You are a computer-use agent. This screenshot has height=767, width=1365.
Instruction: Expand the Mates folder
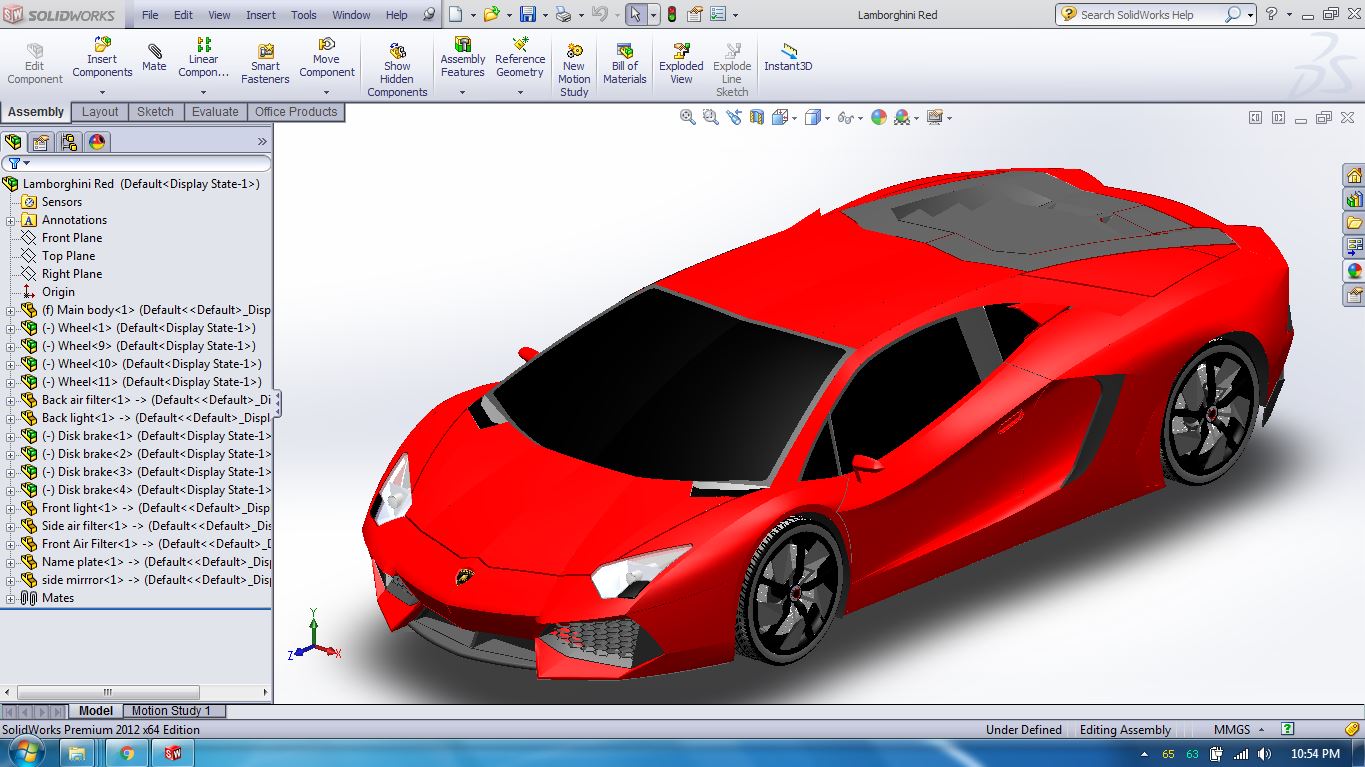(11, 598)
